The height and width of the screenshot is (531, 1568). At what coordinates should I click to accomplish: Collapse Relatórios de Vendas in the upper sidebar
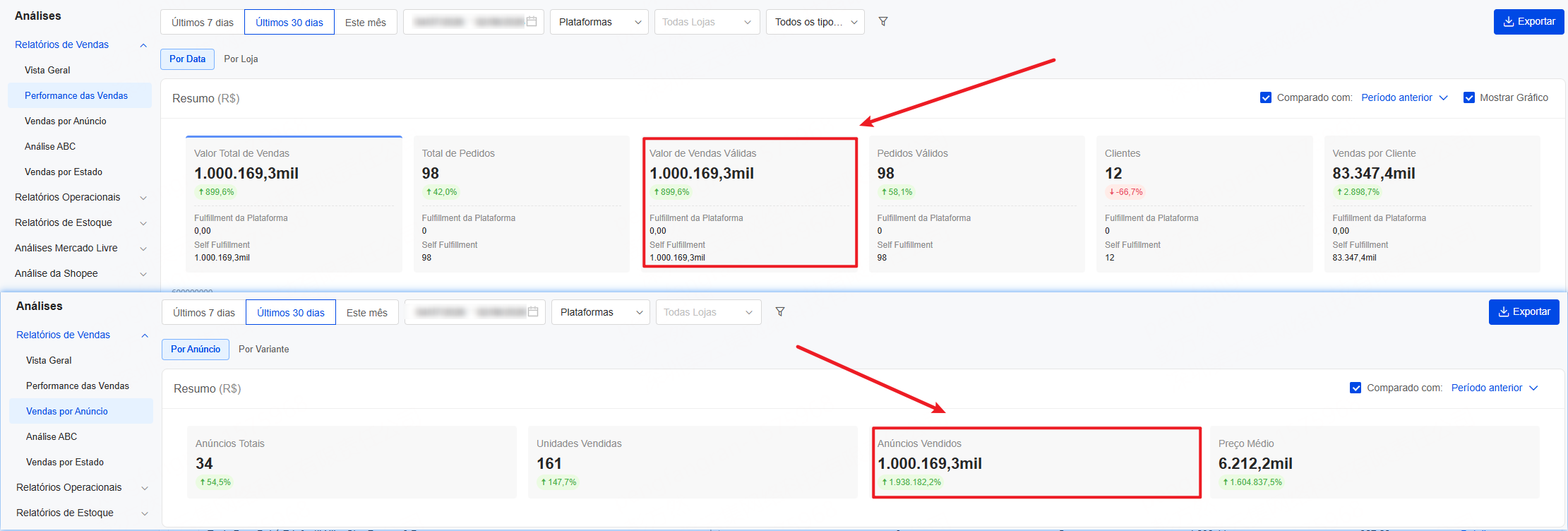[80, 44]
